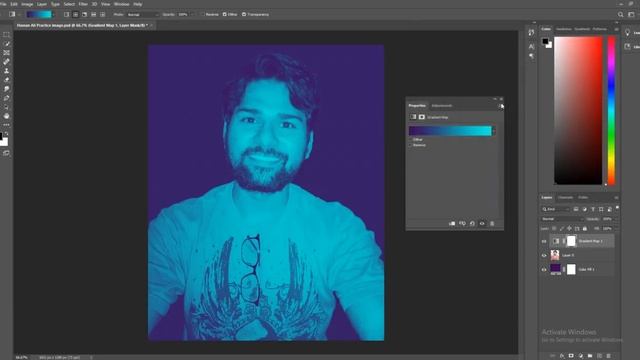Click the foreground color swatch in Color panel
The width and height of the screenshot is (640, 360).
click(545, 41)
